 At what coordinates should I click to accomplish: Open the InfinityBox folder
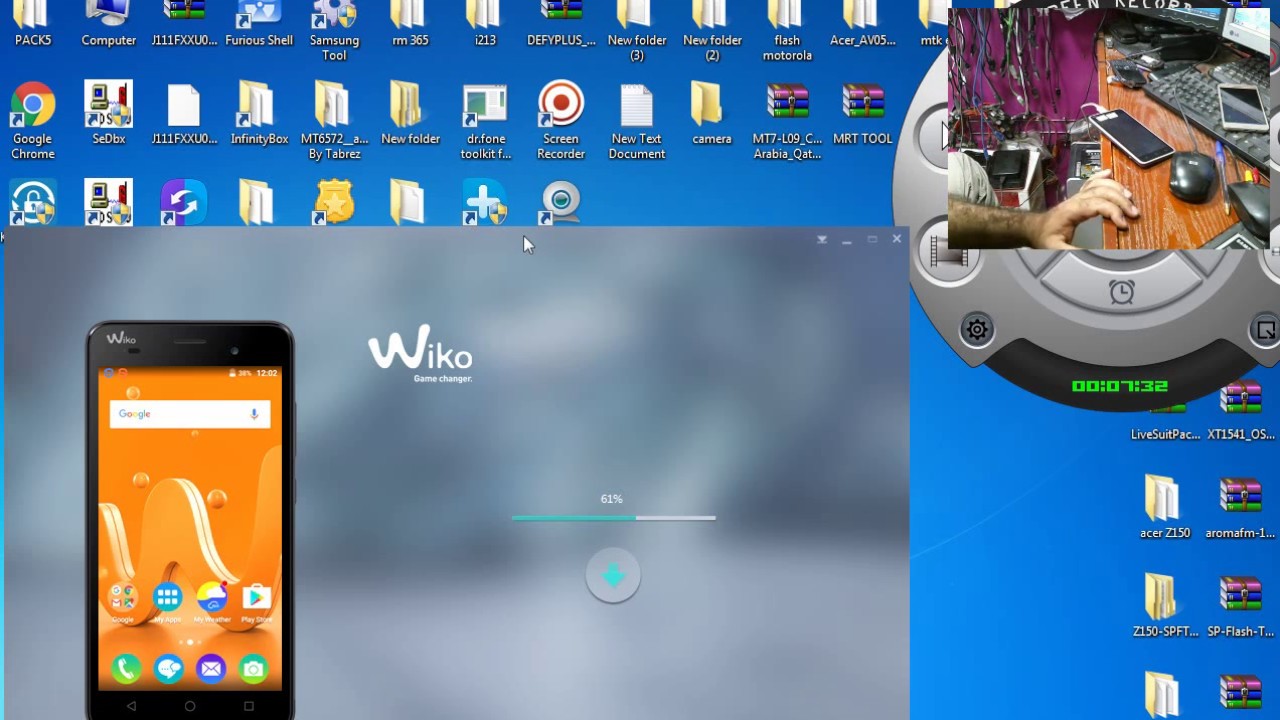tap(259, 113)
